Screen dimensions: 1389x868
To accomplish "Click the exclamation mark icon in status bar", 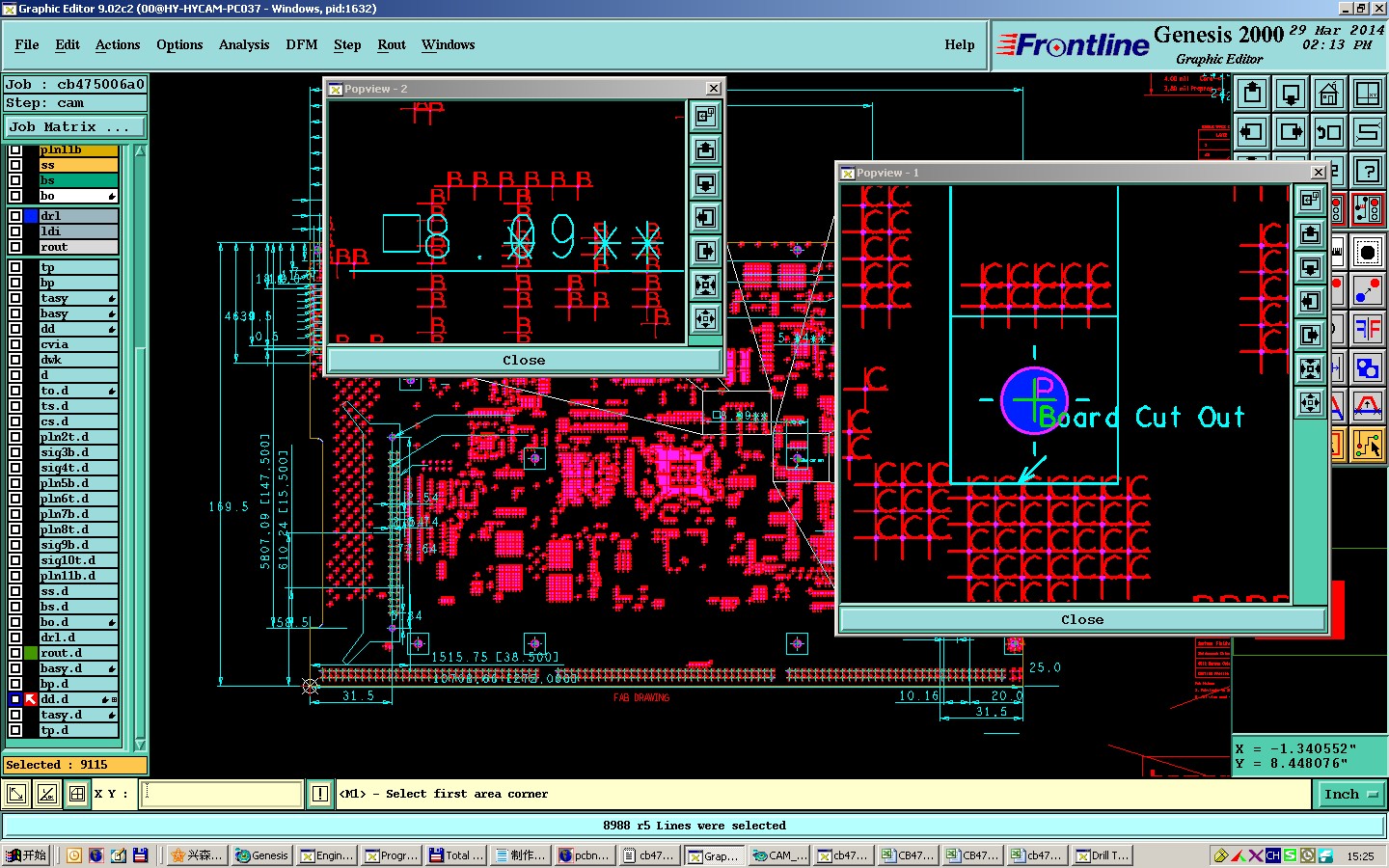I will (x=320, y=795).
